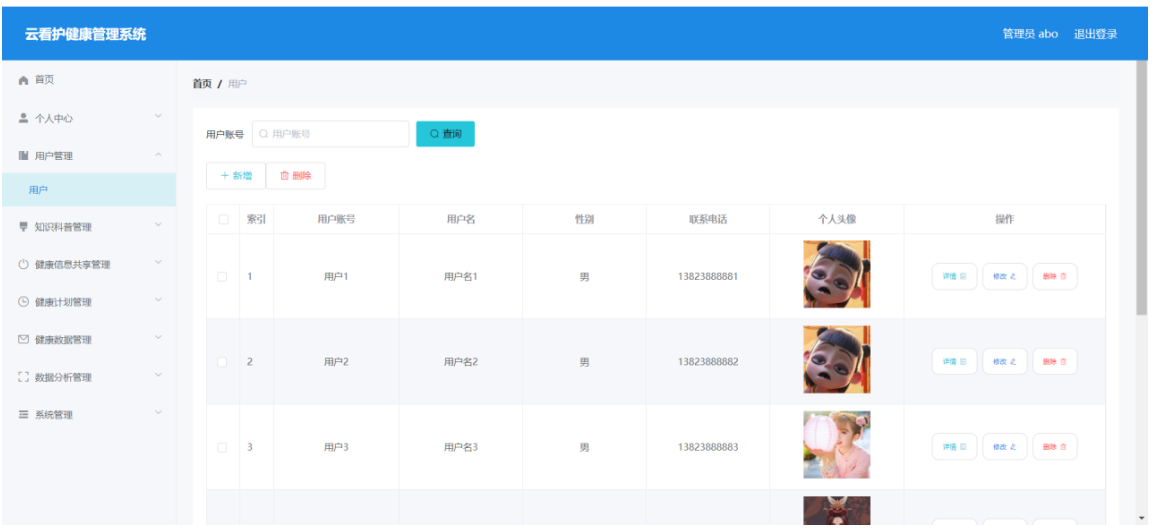
Task: Click the 用户管理 sidebar icon
Action: pyautogui.click(x=24, y=155)
